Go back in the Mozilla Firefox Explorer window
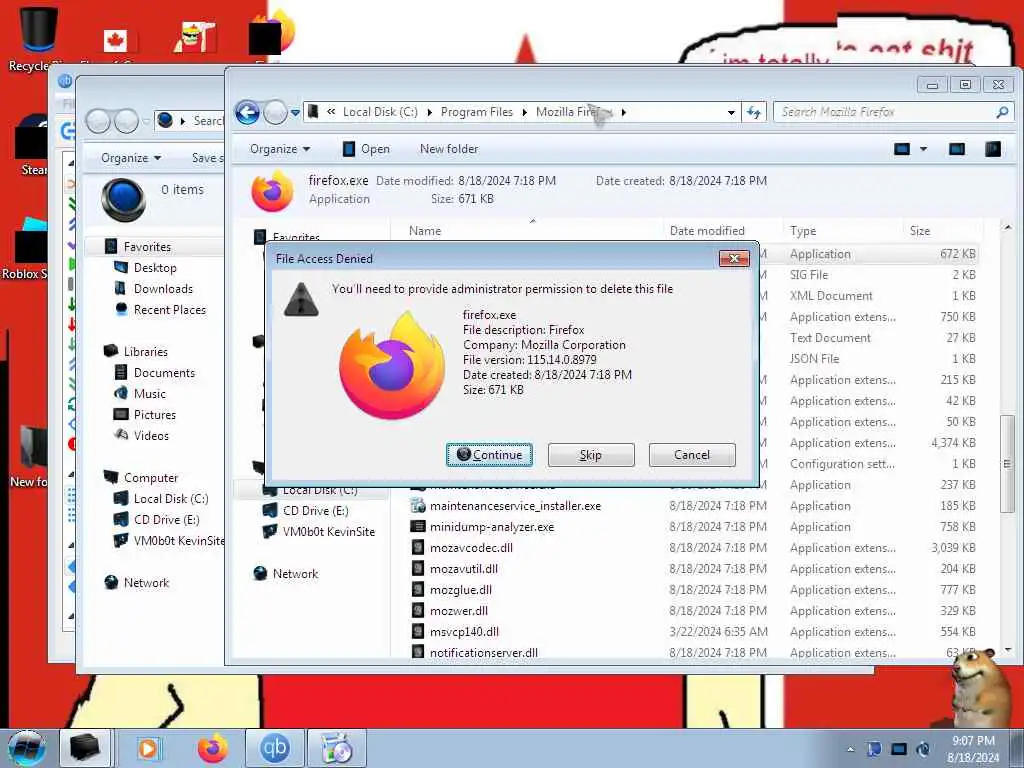This screenshot has width=1024, height=768. click(248, 112)
